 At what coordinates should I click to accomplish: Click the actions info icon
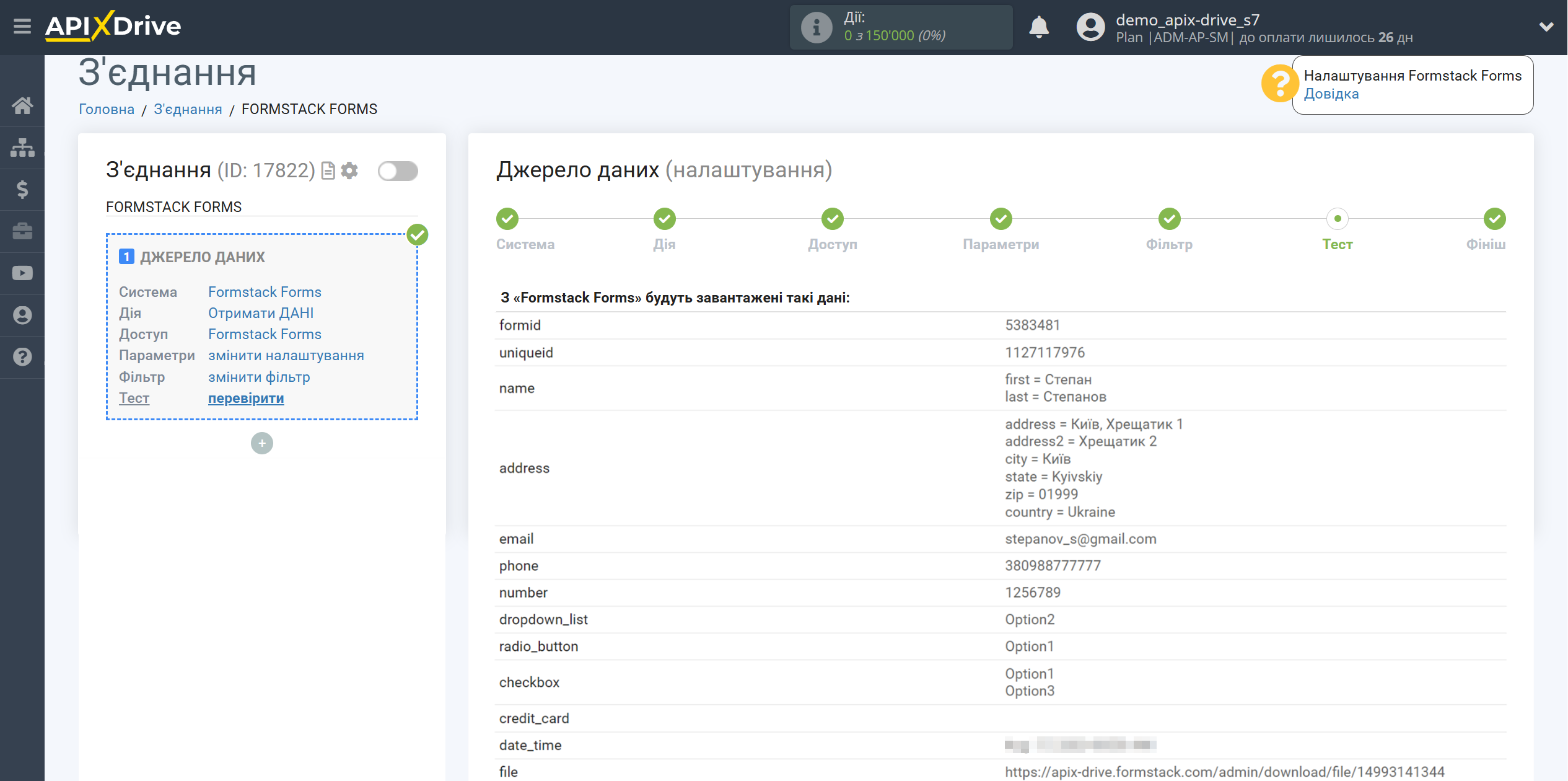pos(817,27)
